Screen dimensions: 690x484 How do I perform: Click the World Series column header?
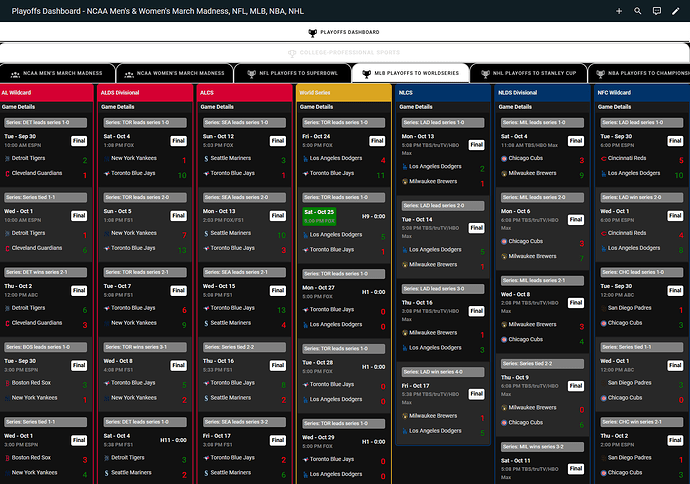tap(344, 93)
